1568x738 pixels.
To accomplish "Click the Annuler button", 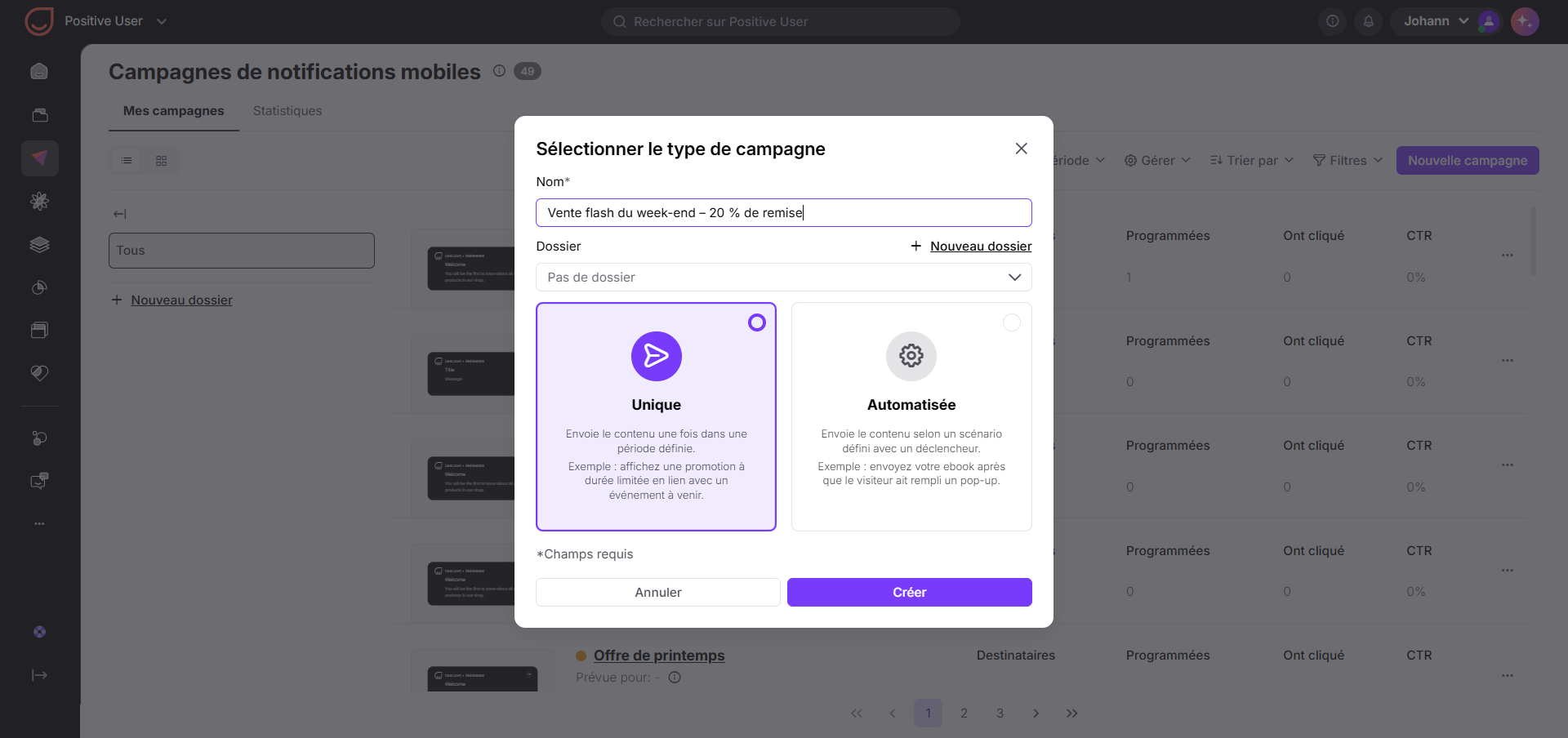I will pos(658,593).
